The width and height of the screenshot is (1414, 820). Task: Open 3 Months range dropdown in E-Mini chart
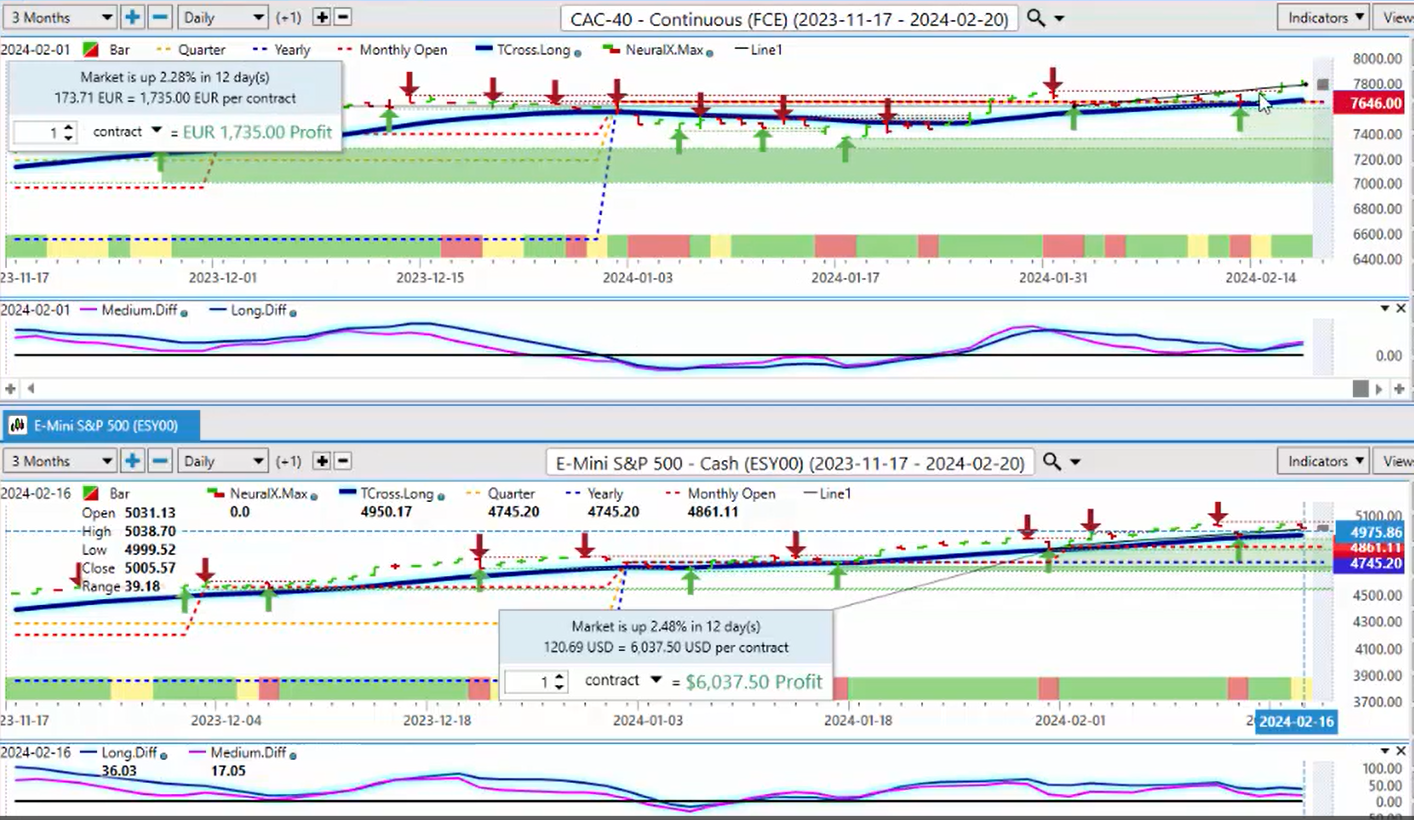click(59, 461)
